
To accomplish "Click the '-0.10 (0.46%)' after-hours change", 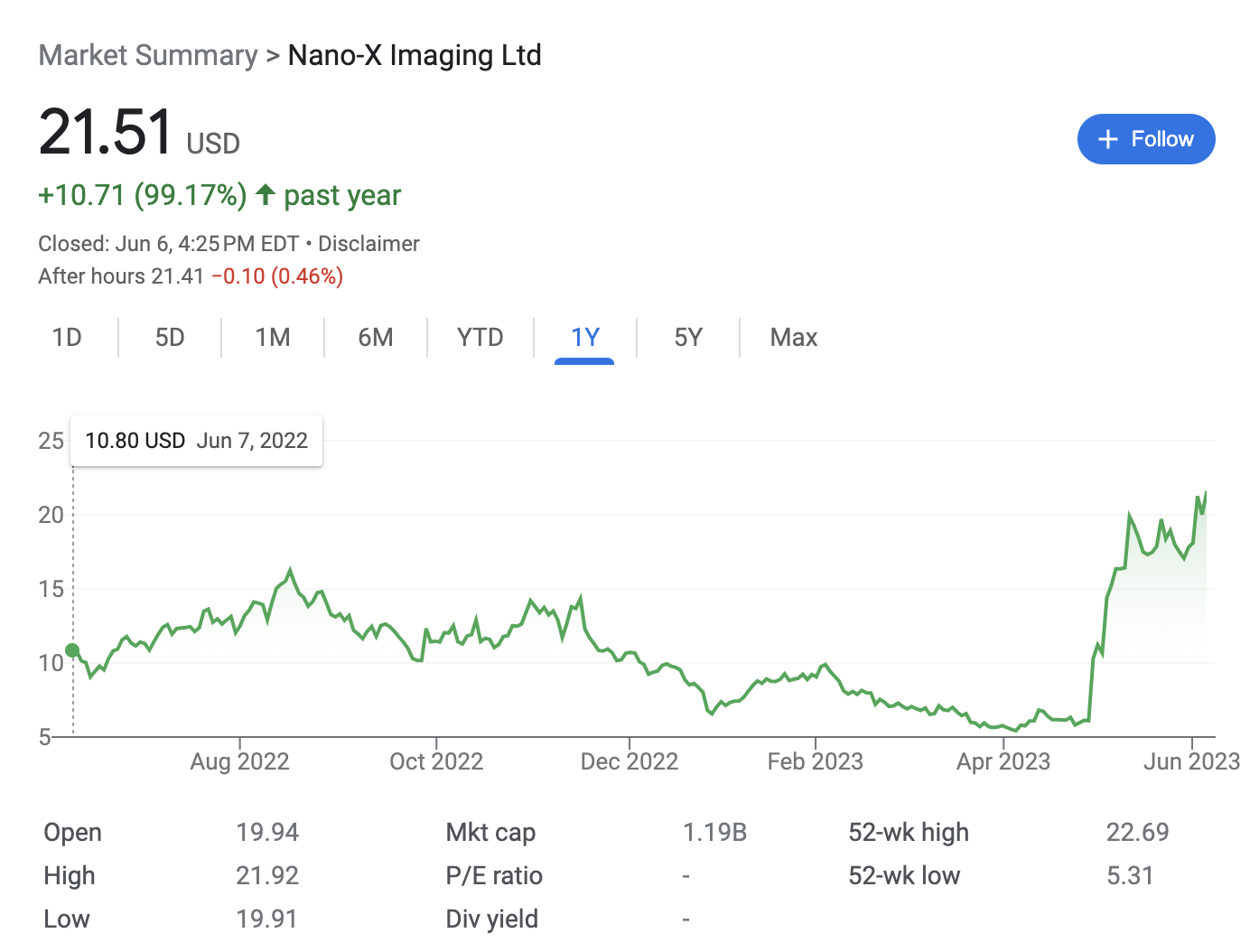I will (277, 276).
